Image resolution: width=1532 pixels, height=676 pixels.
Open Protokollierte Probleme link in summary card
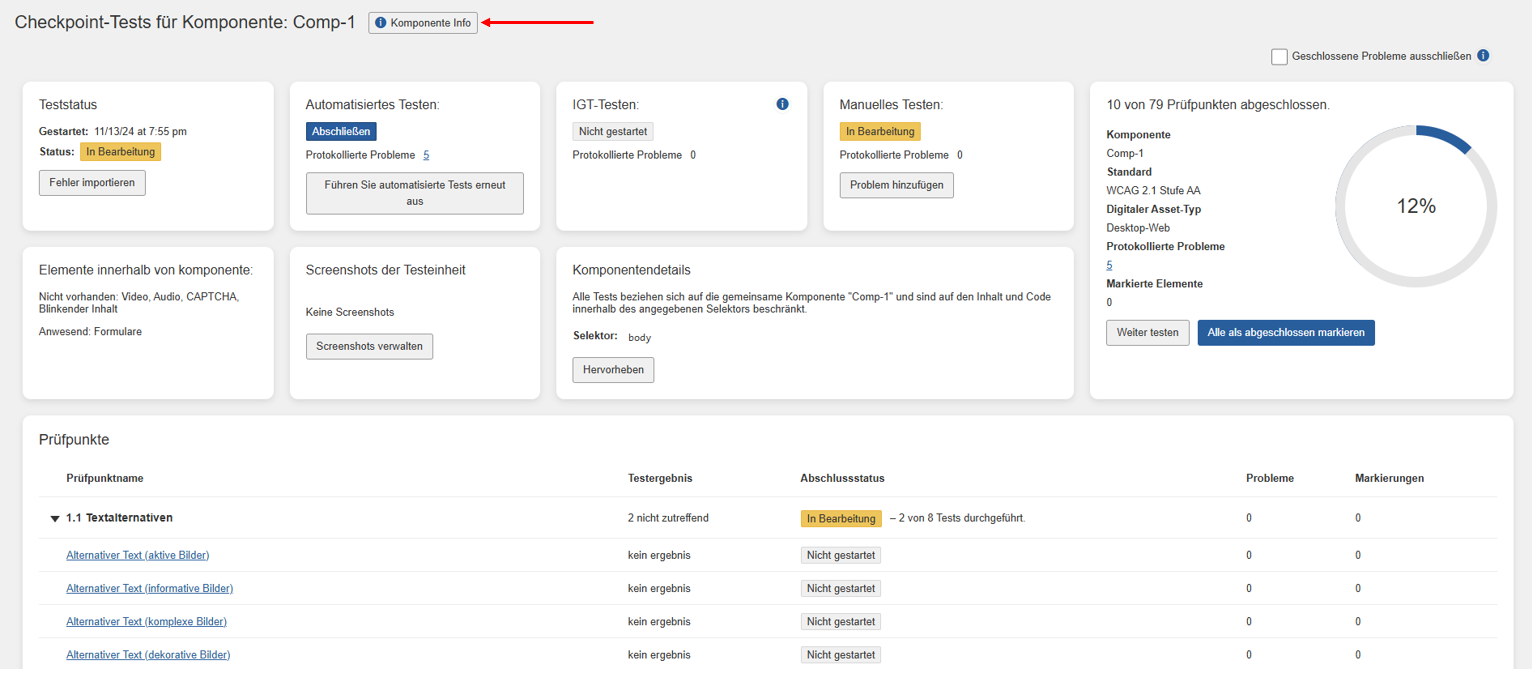coord(1109,265)
